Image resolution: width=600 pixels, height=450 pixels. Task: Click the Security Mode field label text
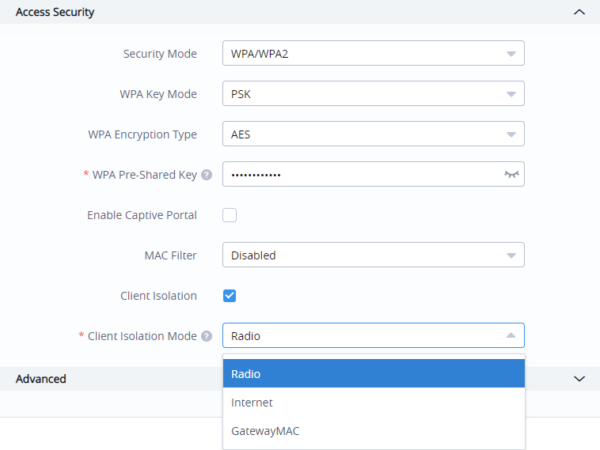pos(159,54)
